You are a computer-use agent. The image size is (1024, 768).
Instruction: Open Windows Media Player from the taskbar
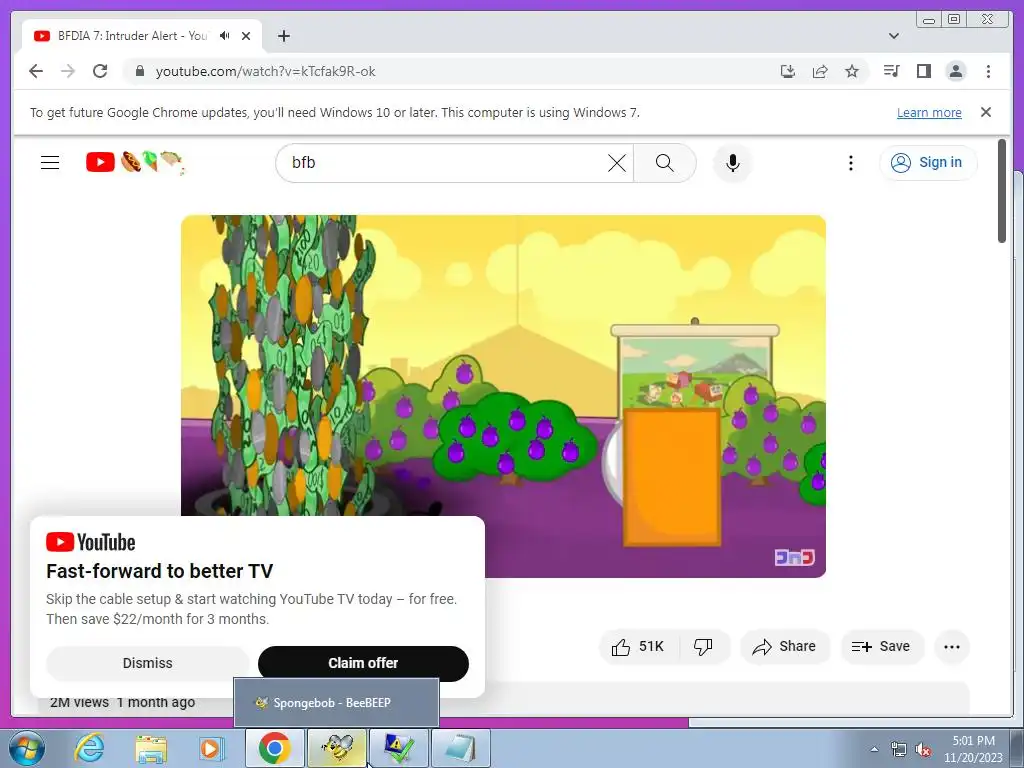point(212,748)
